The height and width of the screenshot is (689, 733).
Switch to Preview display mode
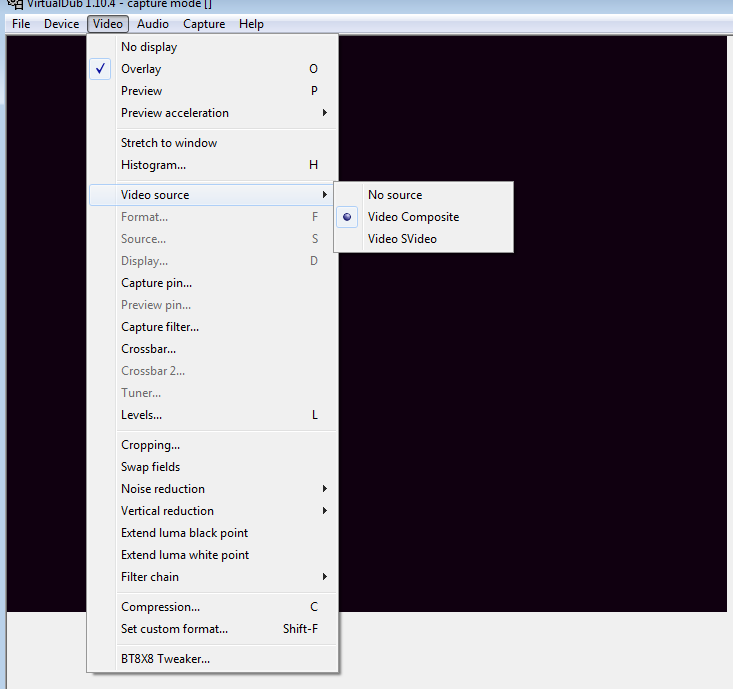[213, 91]
